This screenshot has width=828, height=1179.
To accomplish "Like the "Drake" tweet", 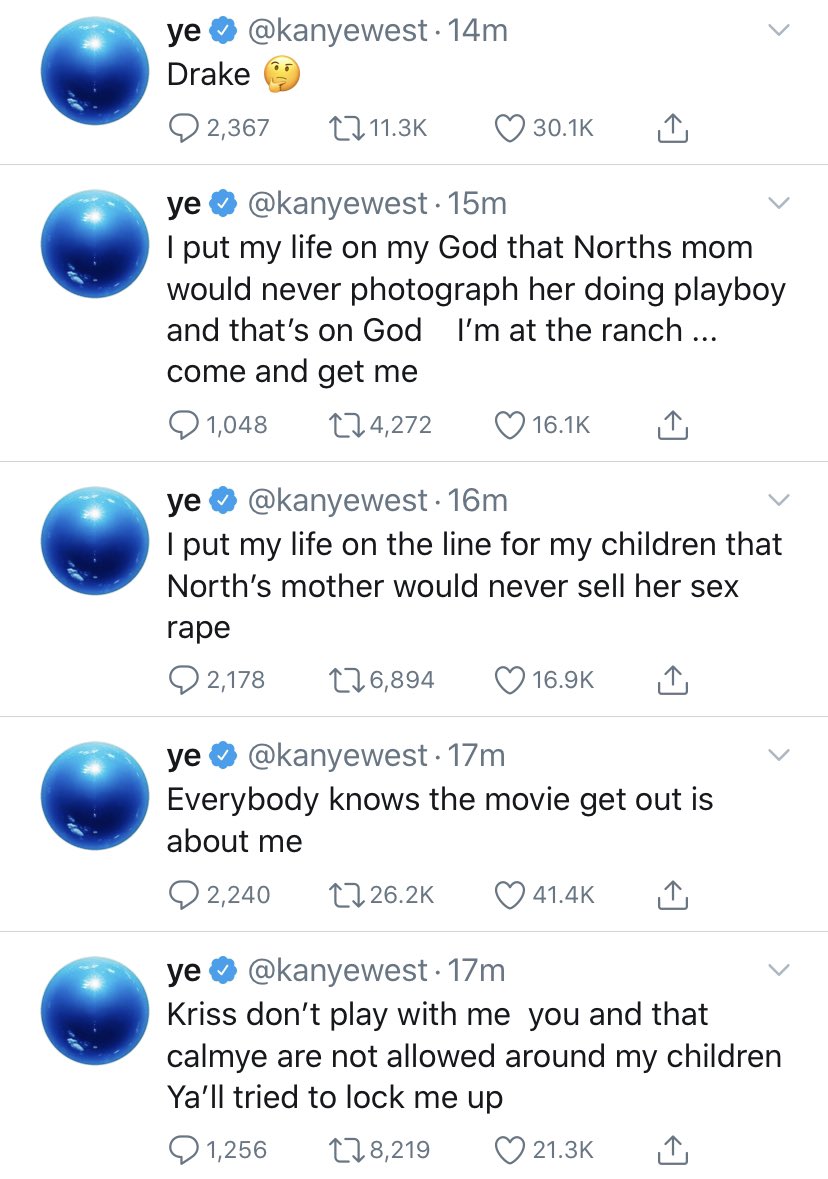I will [x=510, y=128].
